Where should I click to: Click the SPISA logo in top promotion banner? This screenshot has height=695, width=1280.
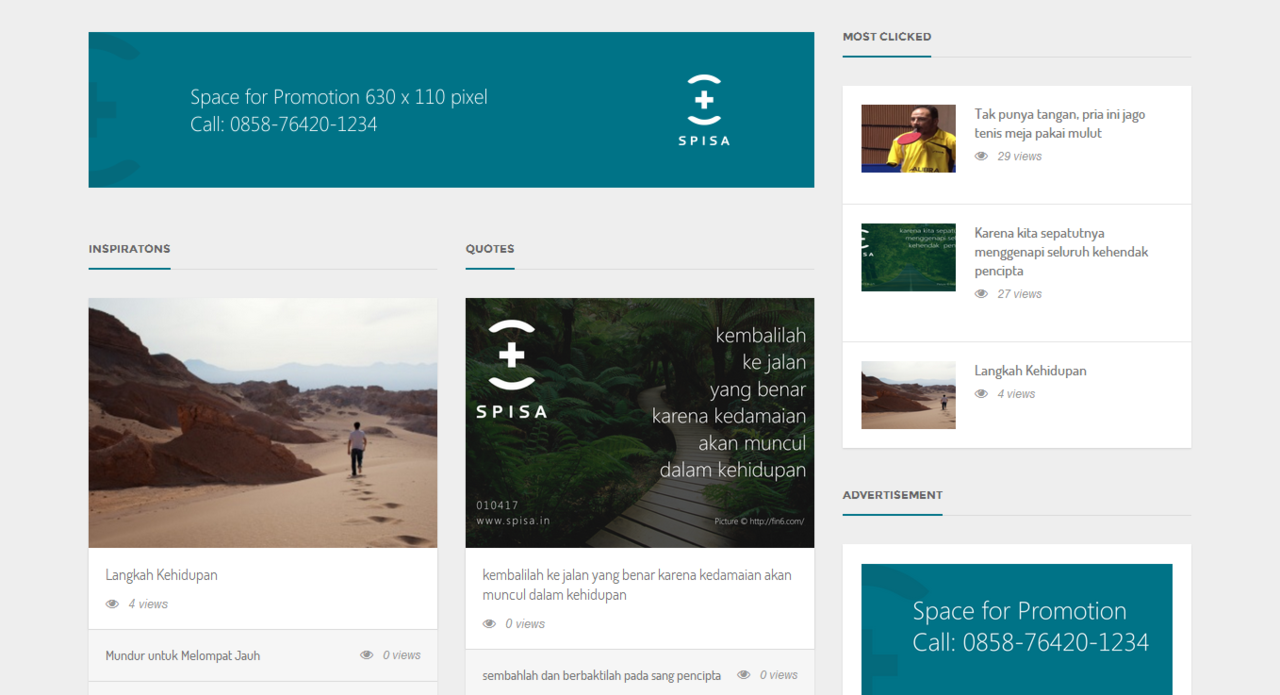(704, 110)
